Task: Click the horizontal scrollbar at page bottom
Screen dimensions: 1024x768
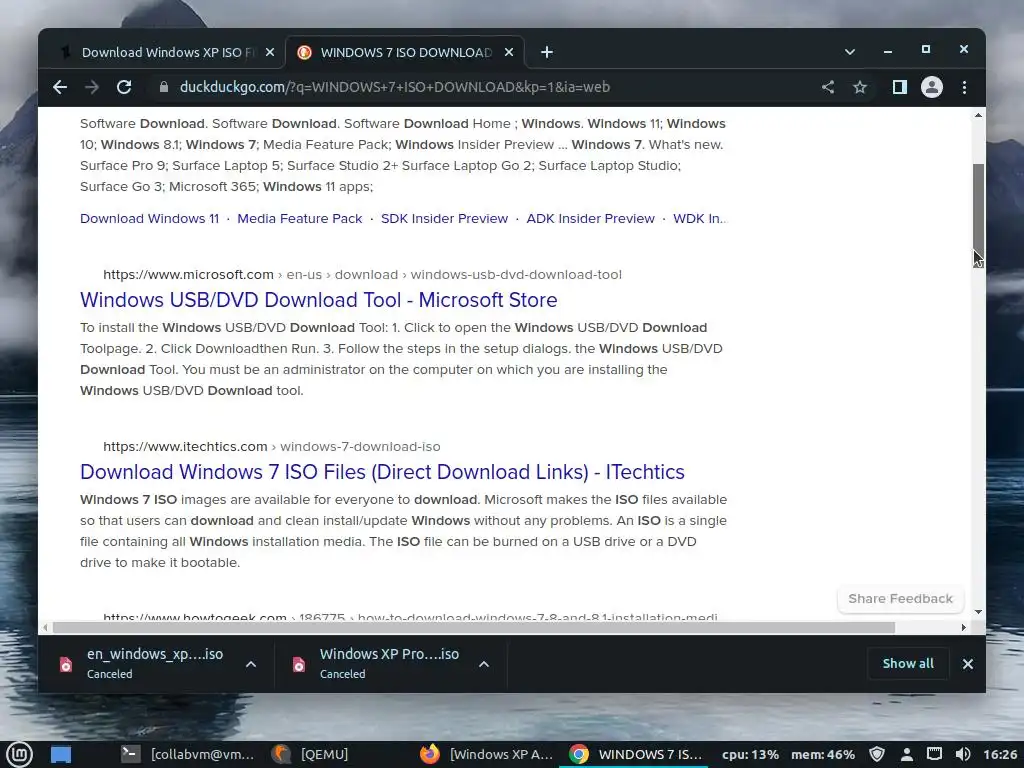Action: 473,628
